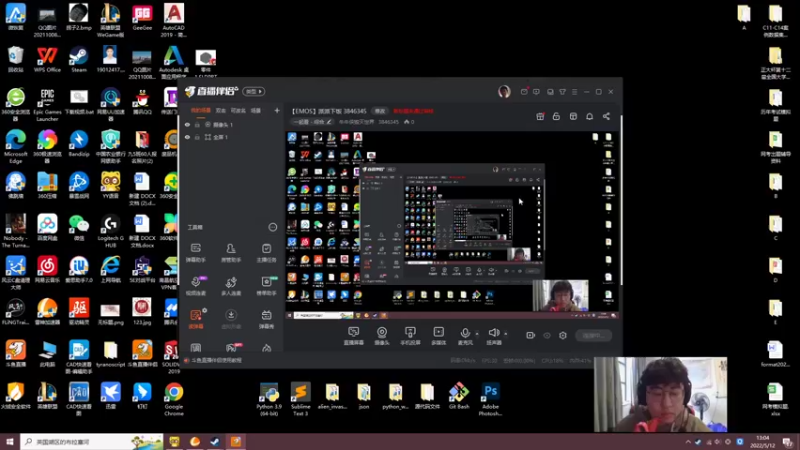The height and width of the screenshot is (450, 800).
Task: Toggle visibility of 摄像头 1 source
Action: point(187,124)
